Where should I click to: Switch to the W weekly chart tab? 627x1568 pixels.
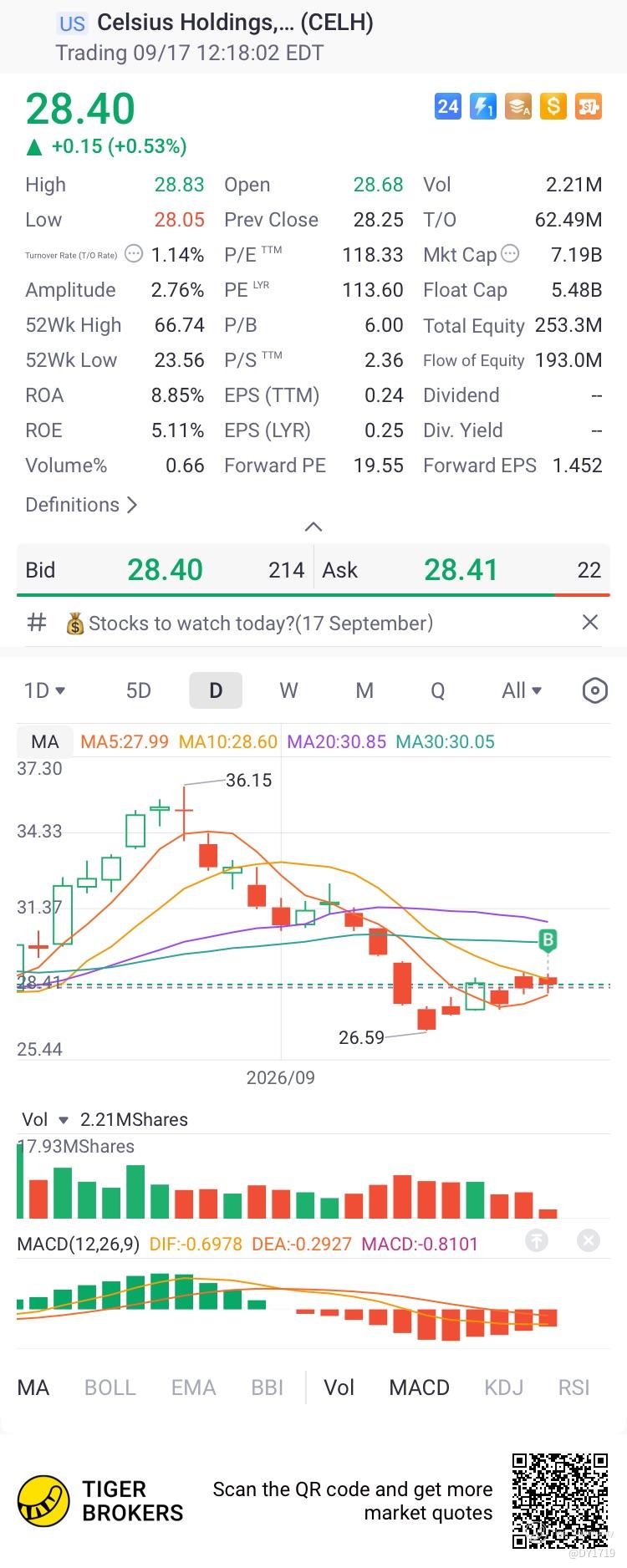click(x=288, y=690)
